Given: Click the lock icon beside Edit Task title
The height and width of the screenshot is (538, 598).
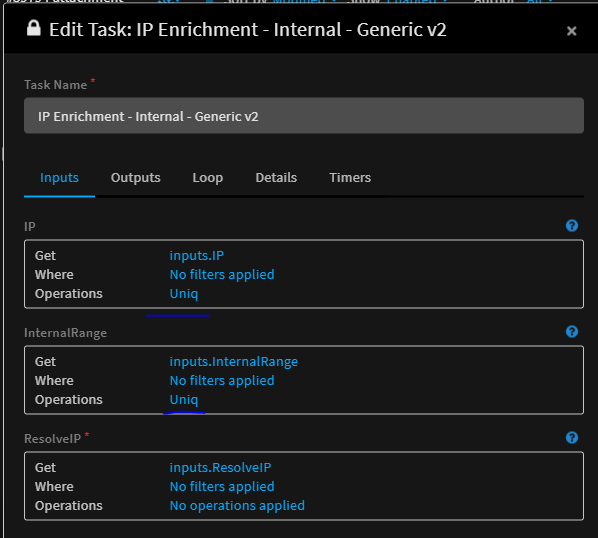Looking at the screenshot, I should [34, 28].
